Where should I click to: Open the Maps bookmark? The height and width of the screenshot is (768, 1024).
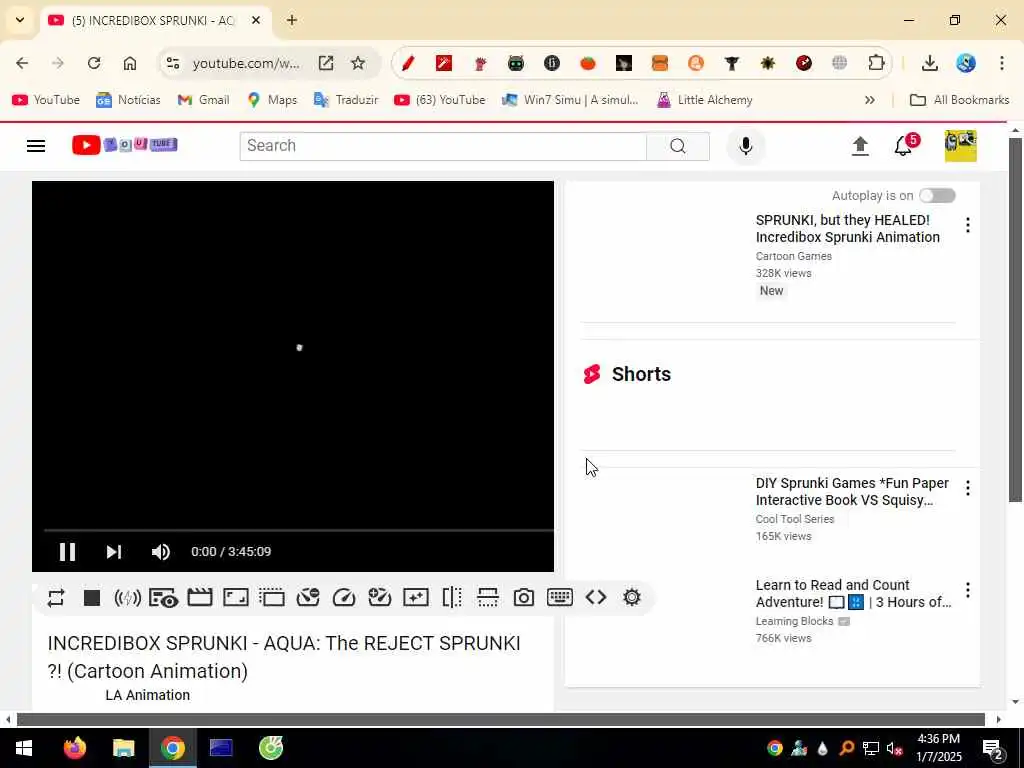coord(272,100)
